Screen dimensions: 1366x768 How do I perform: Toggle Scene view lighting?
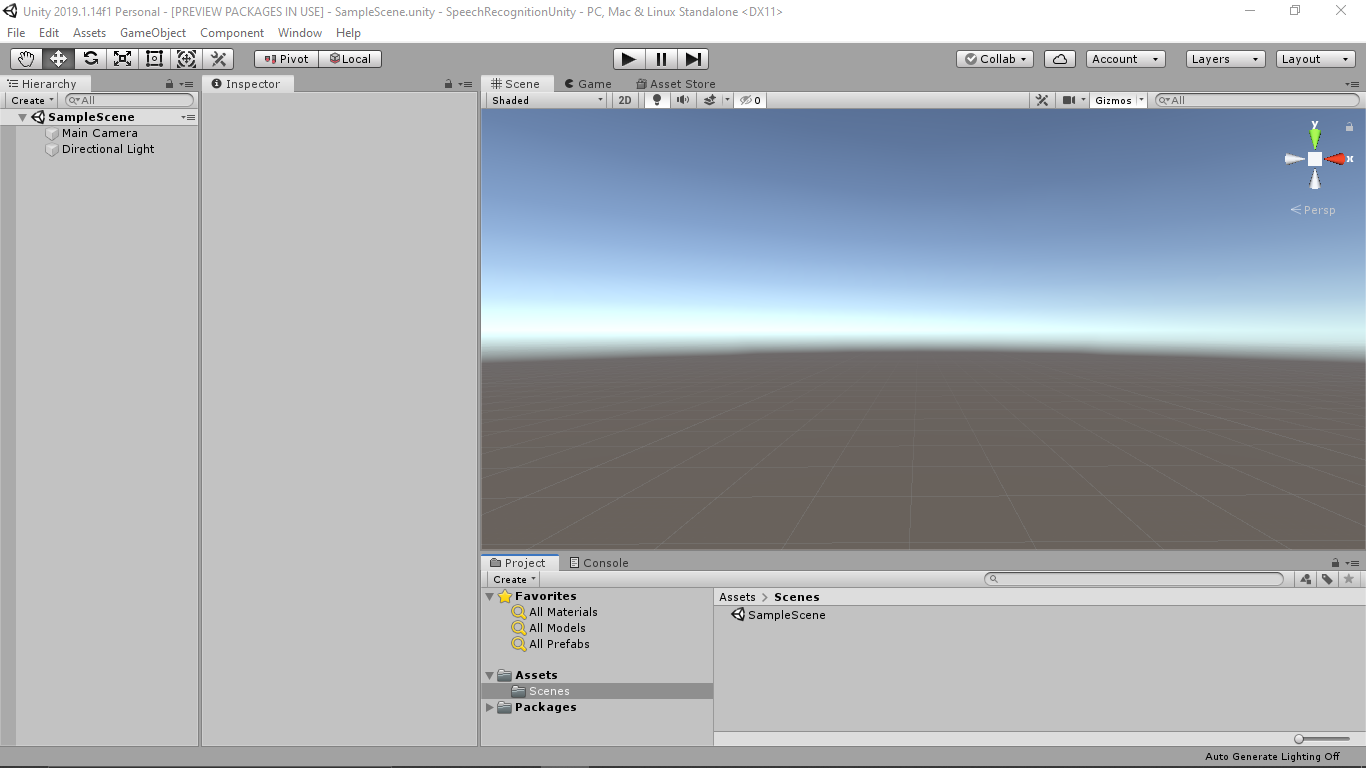coord(655,100)
